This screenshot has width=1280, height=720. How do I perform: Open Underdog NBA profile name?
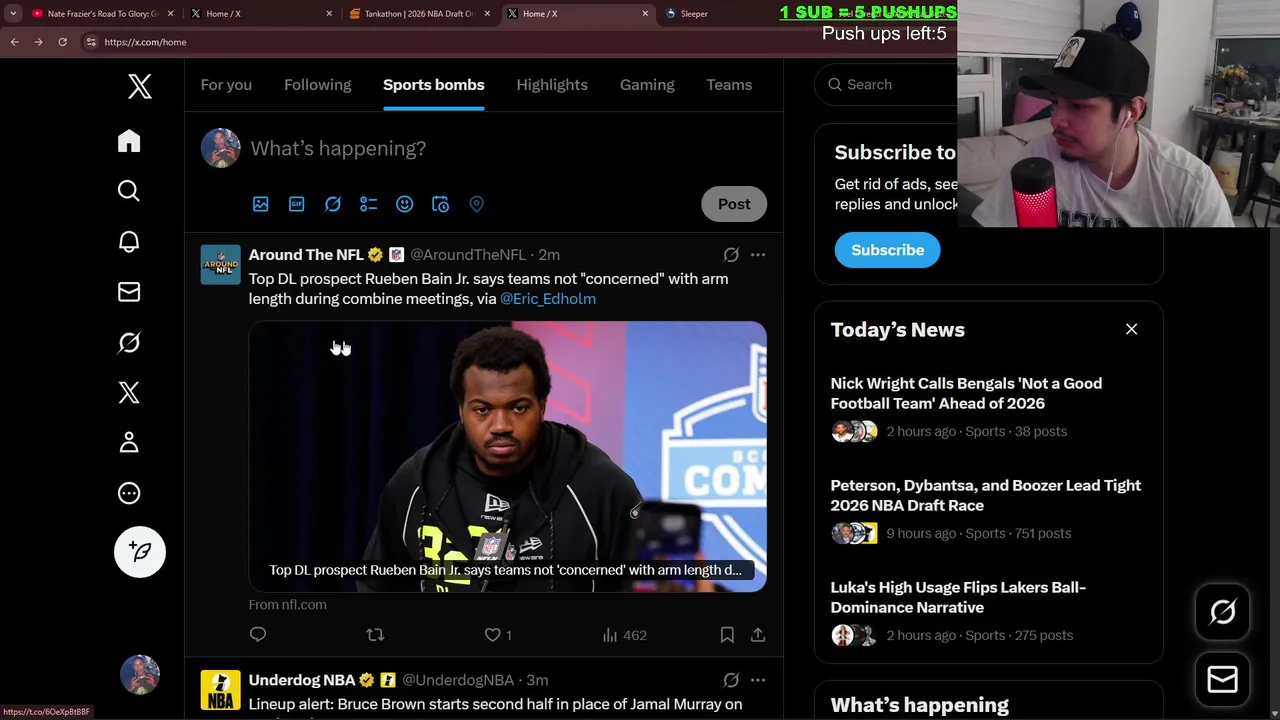302,680
